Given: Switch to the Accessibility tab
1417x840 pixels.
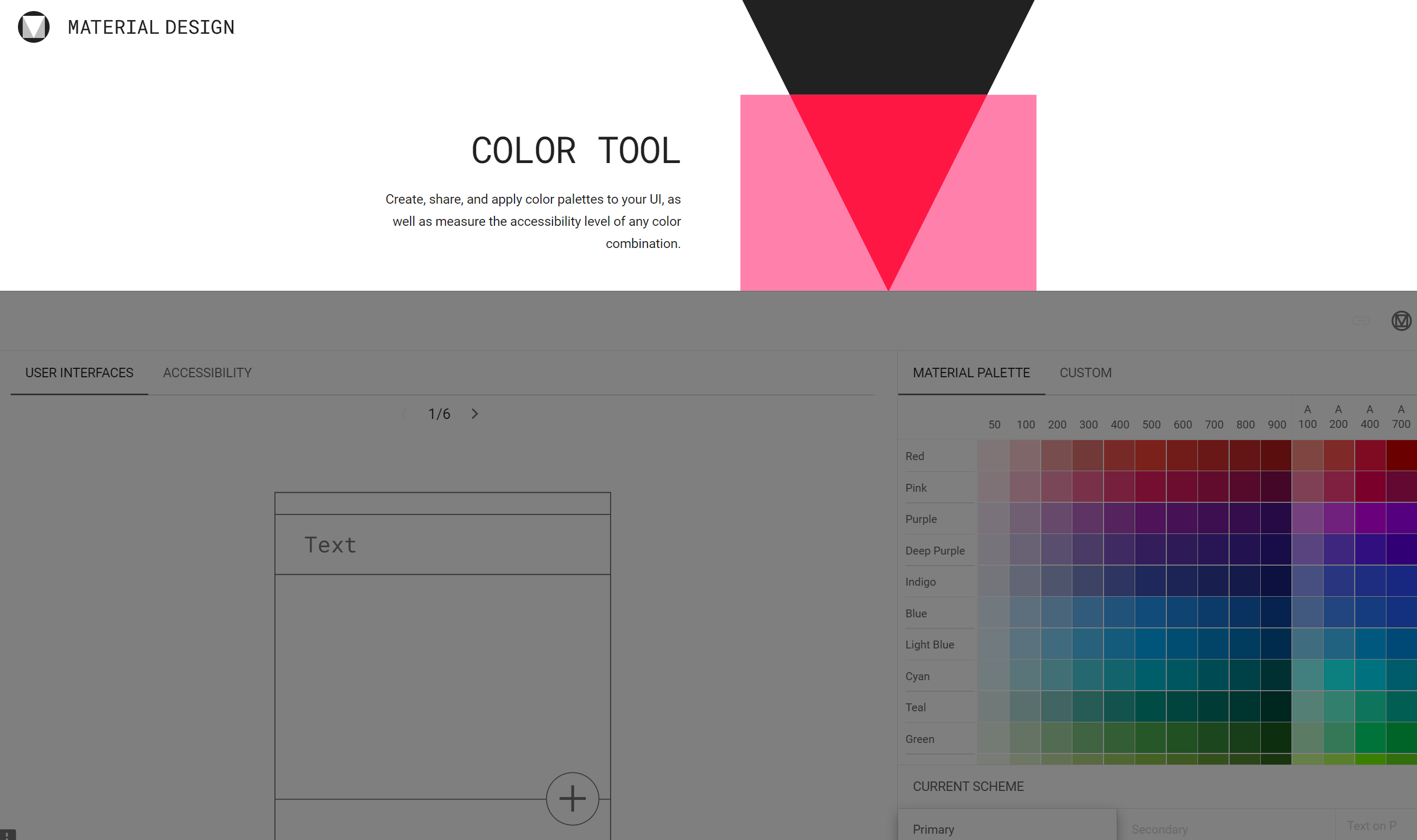Looking at the screenshot, I should [207, 373].
